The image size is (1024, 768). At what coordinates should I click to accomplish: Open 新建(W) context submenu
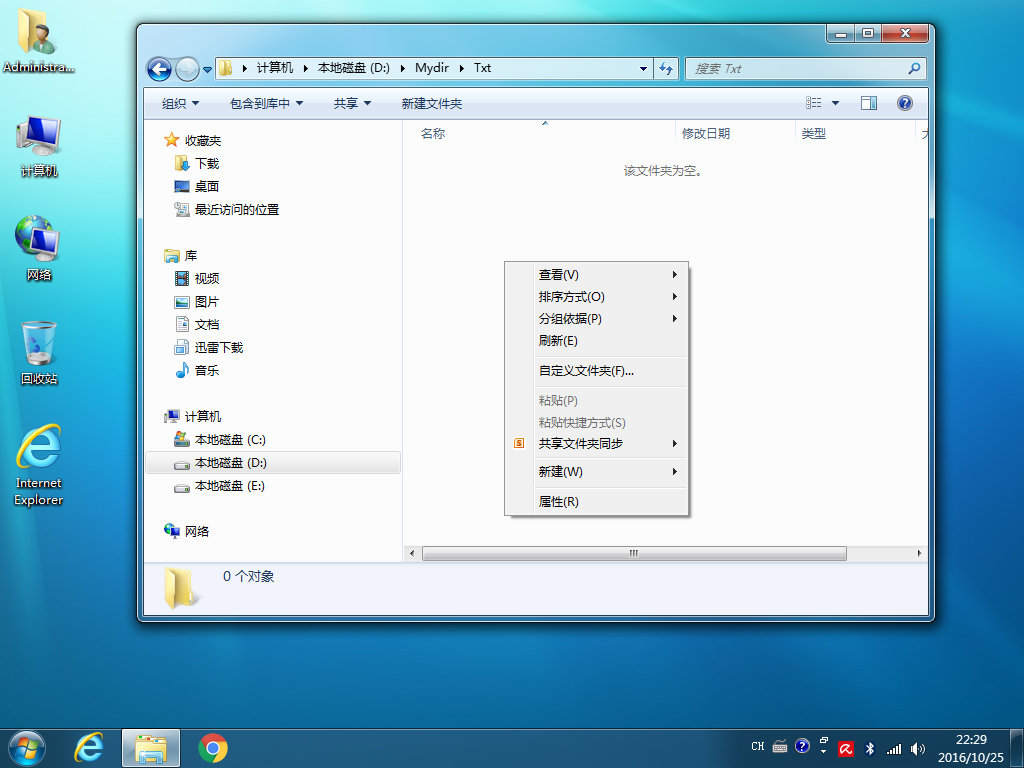tap(596, 472)
